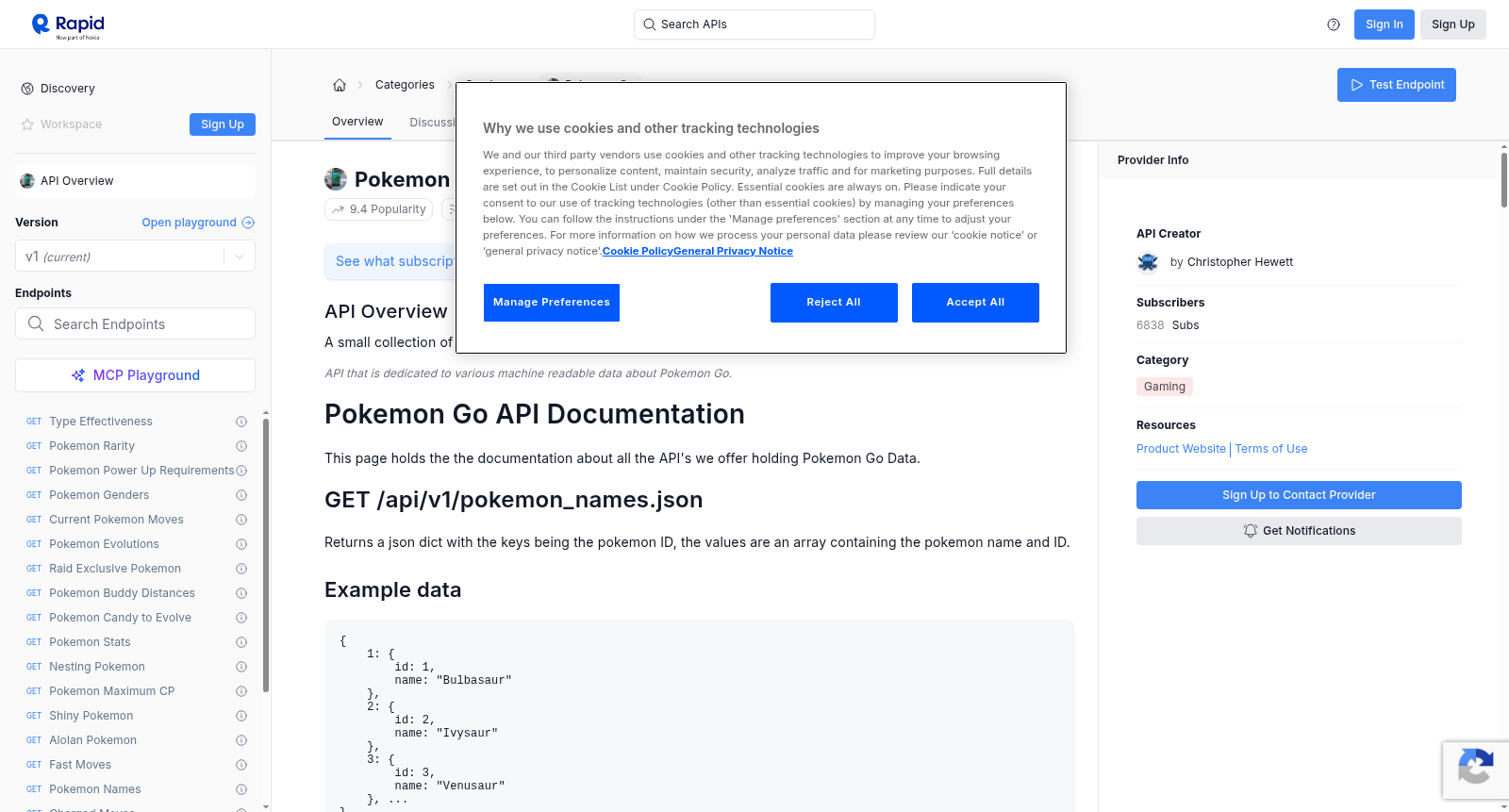Click the header Sign Up button
Image resolution: width=1509 pixels, height=812 pixels.
coord(1453,25)
